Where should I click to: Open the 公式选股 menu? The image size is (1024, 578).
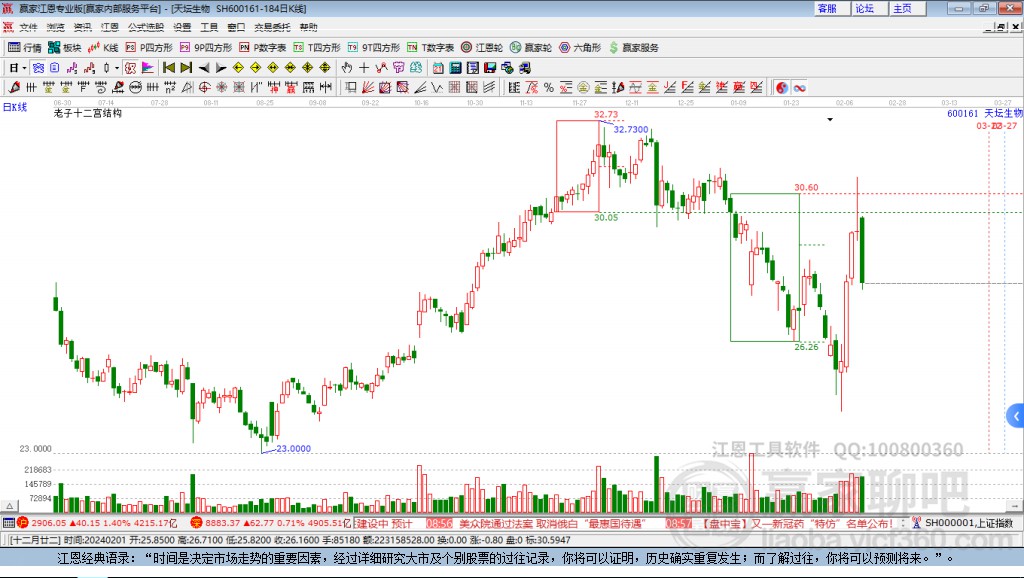coord(146,27)
